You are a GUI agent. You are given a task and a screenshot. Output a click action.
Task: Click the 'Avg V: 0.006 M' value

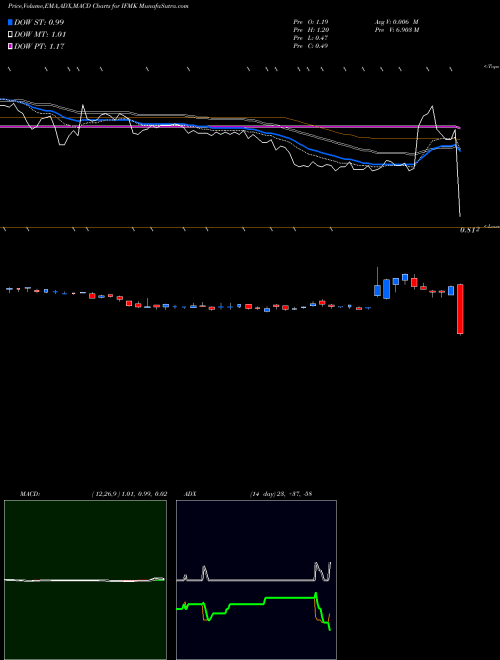click(x=396, y=21)
